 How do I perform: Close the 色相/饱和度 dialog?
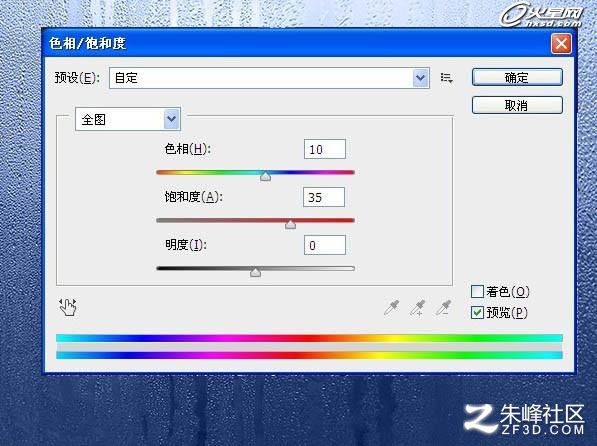click(561, 43)
